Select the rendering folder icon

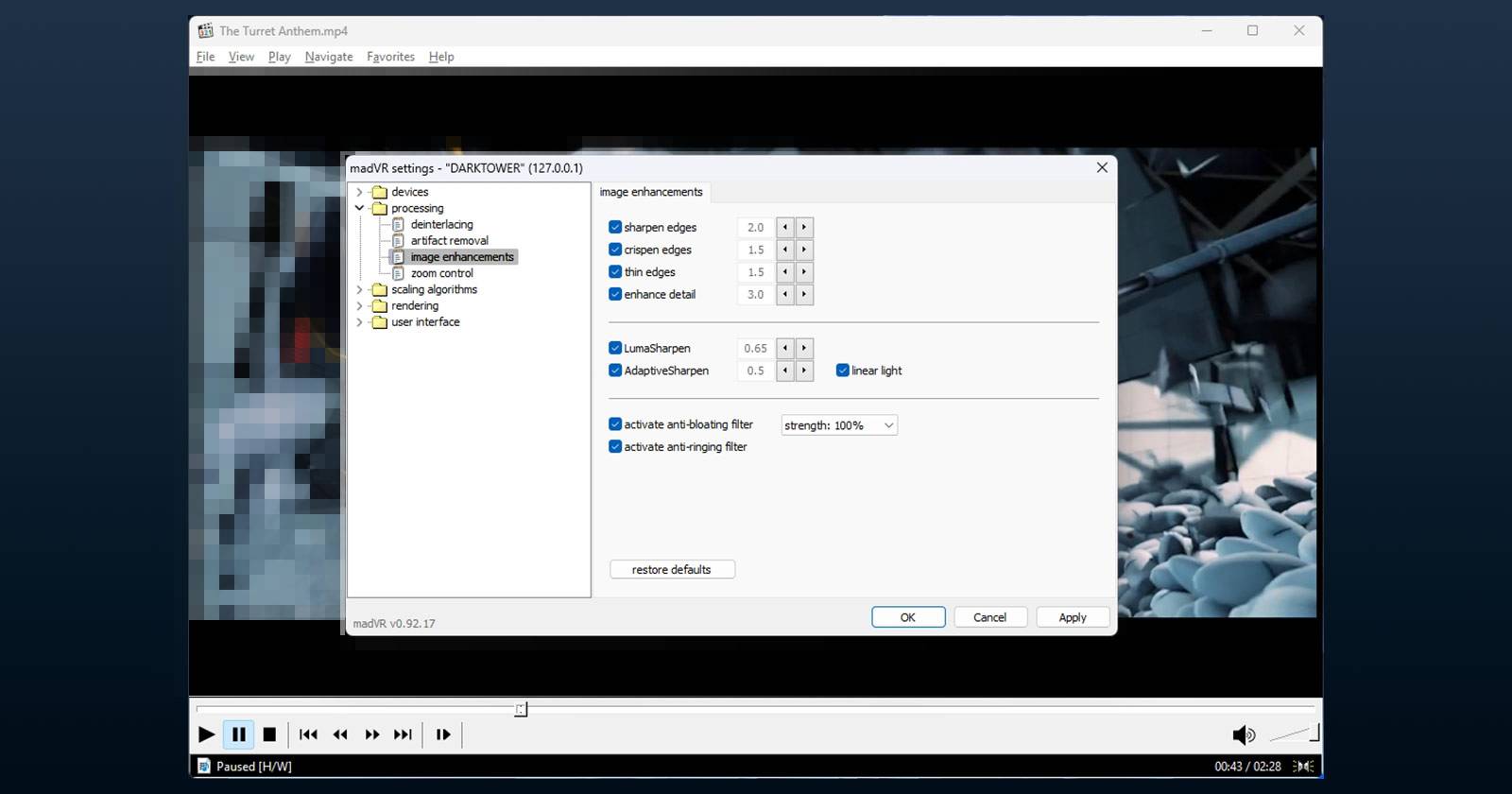[x=380, y=306]
